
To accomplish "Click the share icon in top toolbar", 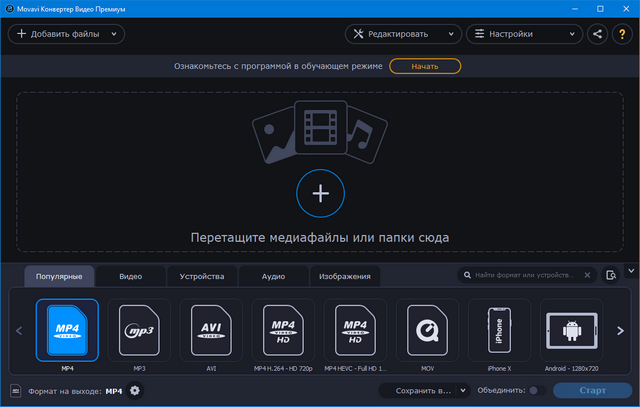I will pyautogui.click(x=598, y=34).
